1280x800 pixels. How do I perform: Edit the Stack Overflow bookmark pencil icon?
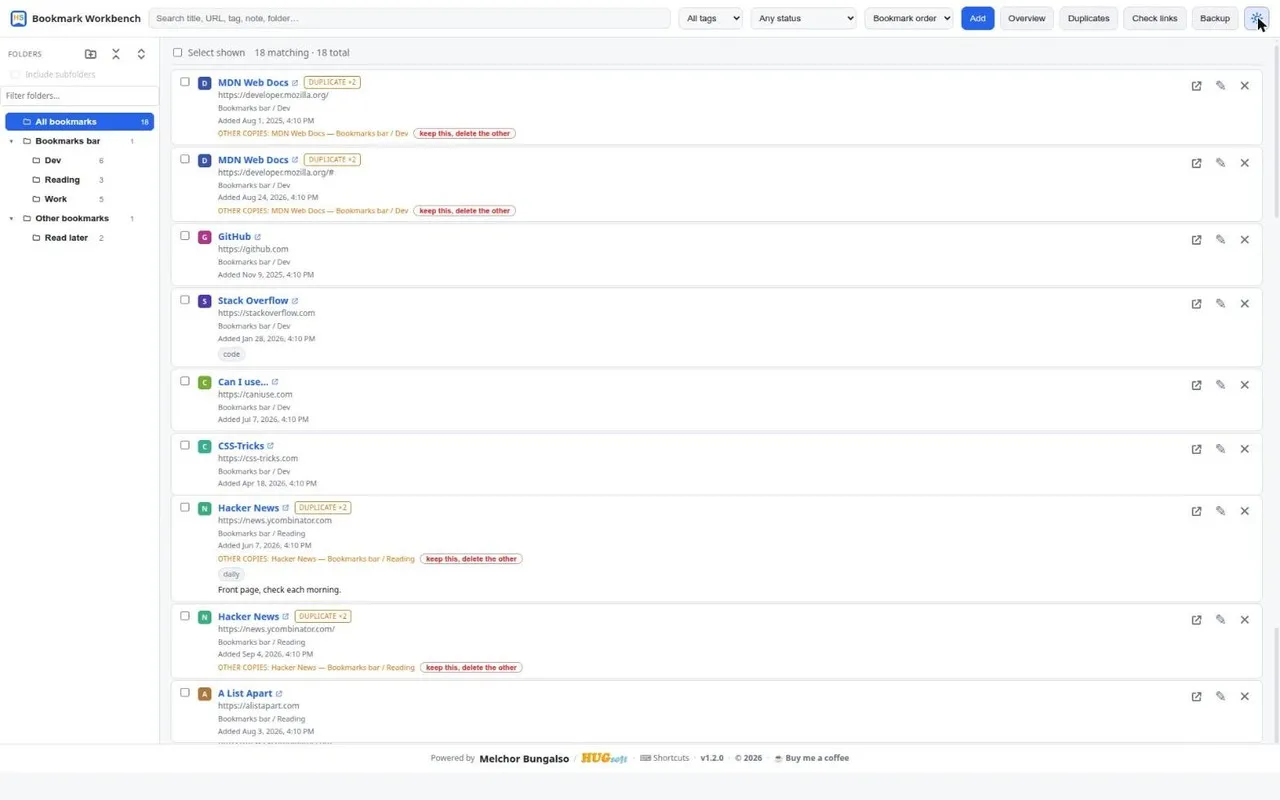tap(1220, 304)
